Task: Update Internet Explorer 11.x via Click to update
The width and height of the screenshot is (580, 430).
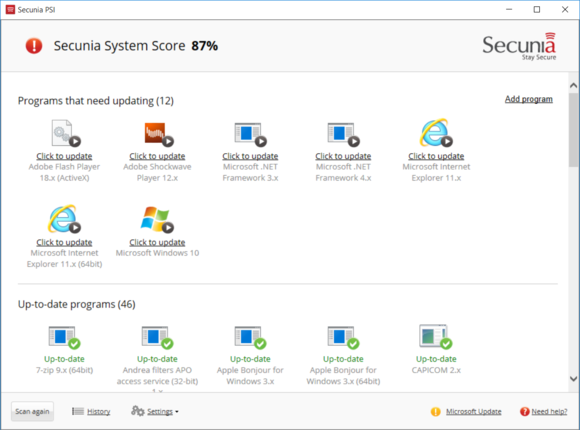Action: (436, 156)
